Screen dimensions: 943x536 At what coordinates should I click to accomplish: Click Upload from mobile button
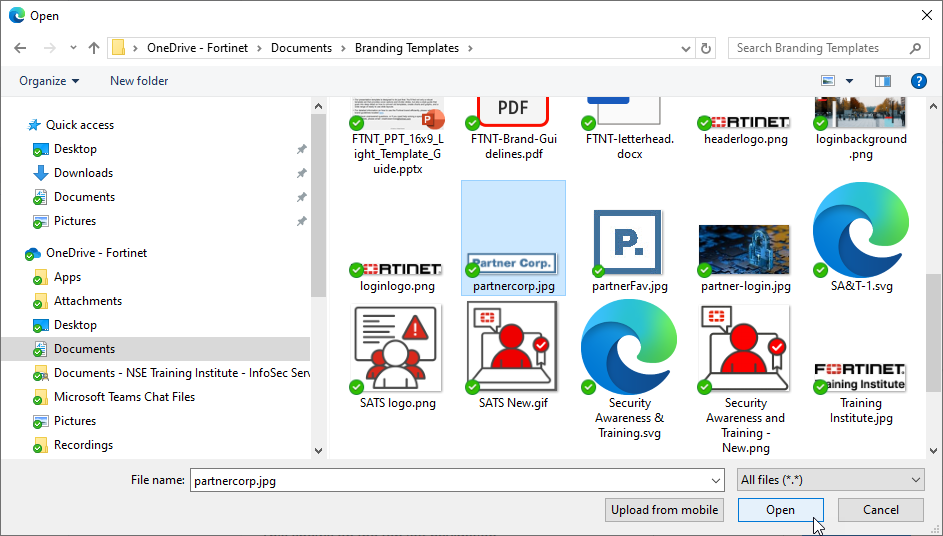(x=664, y=510)
